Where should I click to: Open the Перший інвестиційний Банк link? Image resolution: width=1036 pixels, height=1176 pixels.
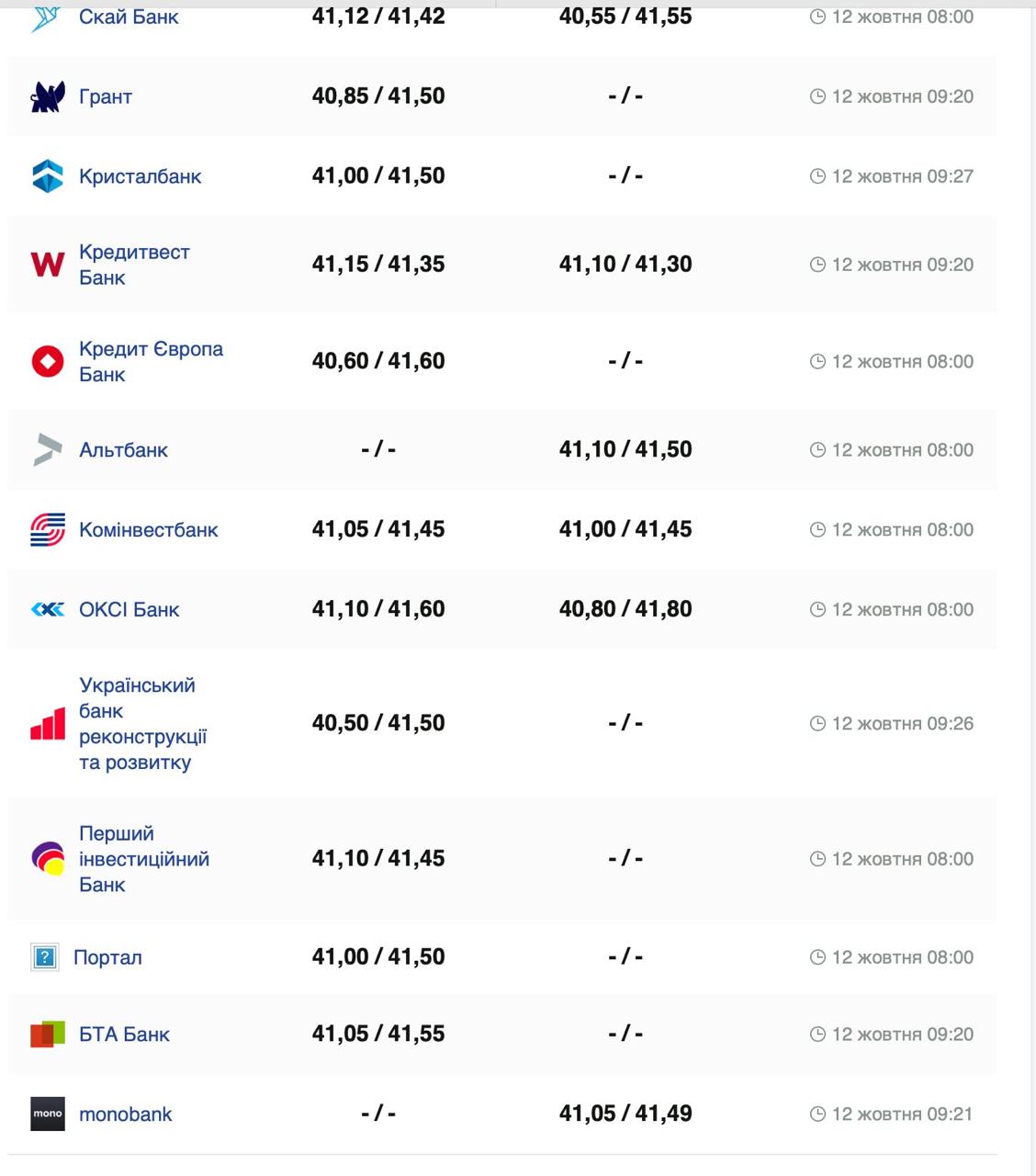point(143,859)
